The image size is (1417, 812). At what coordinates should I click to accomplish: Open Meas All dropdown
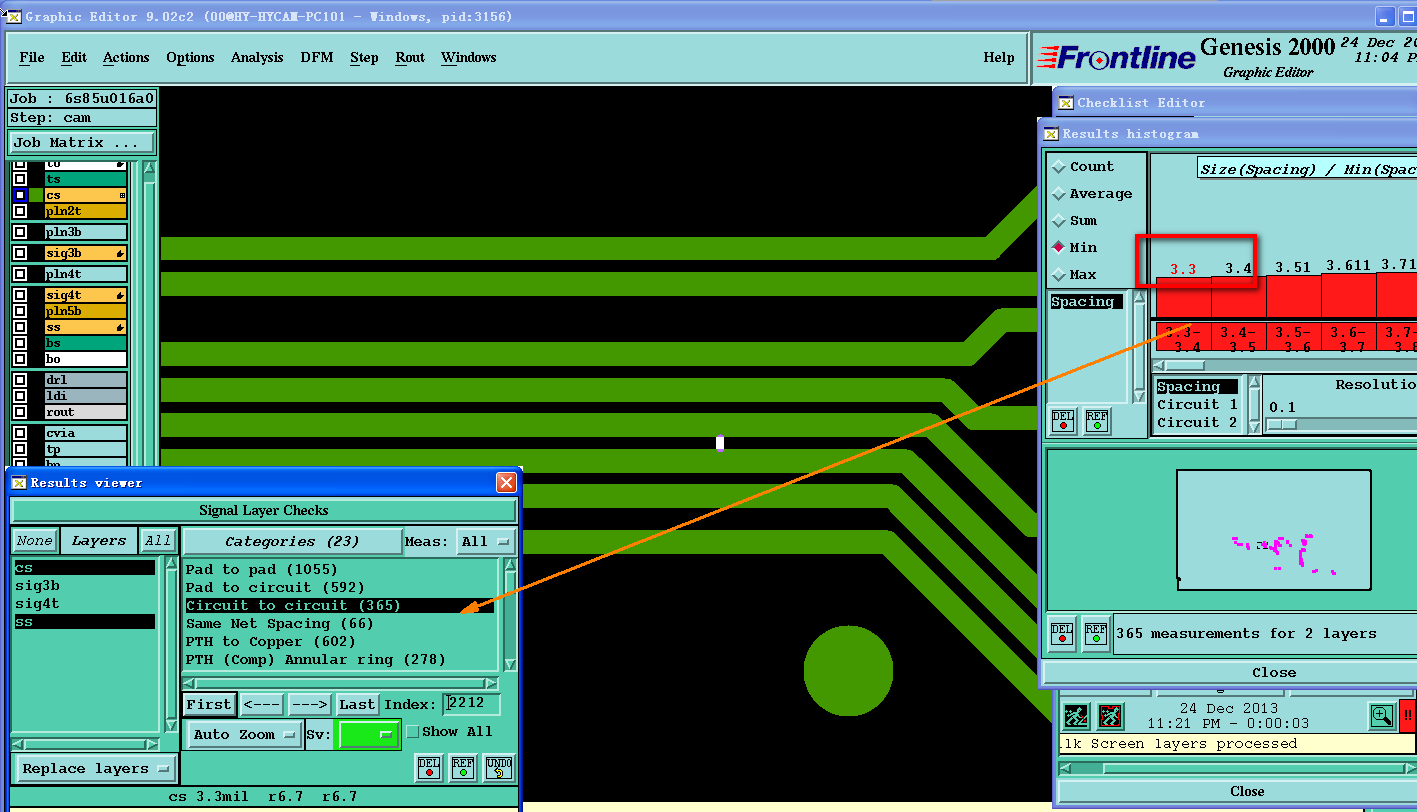[x=486, y=542]
